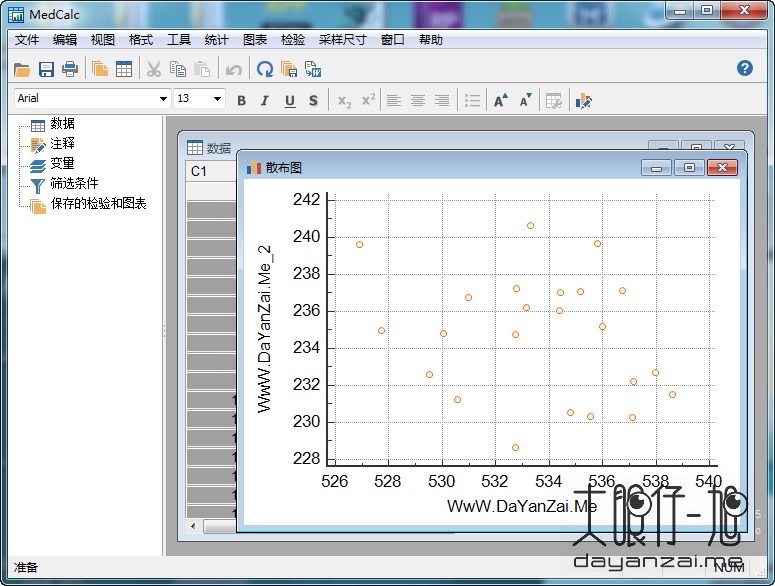775x586 pixels.
Task: Close the 散布图 scatter window
Action: pos(722,168)
